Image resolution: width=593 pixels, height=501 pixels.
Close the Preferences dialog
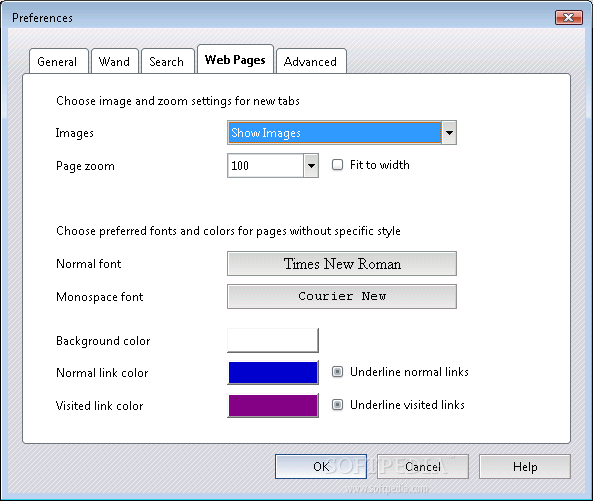click(568, 17)
